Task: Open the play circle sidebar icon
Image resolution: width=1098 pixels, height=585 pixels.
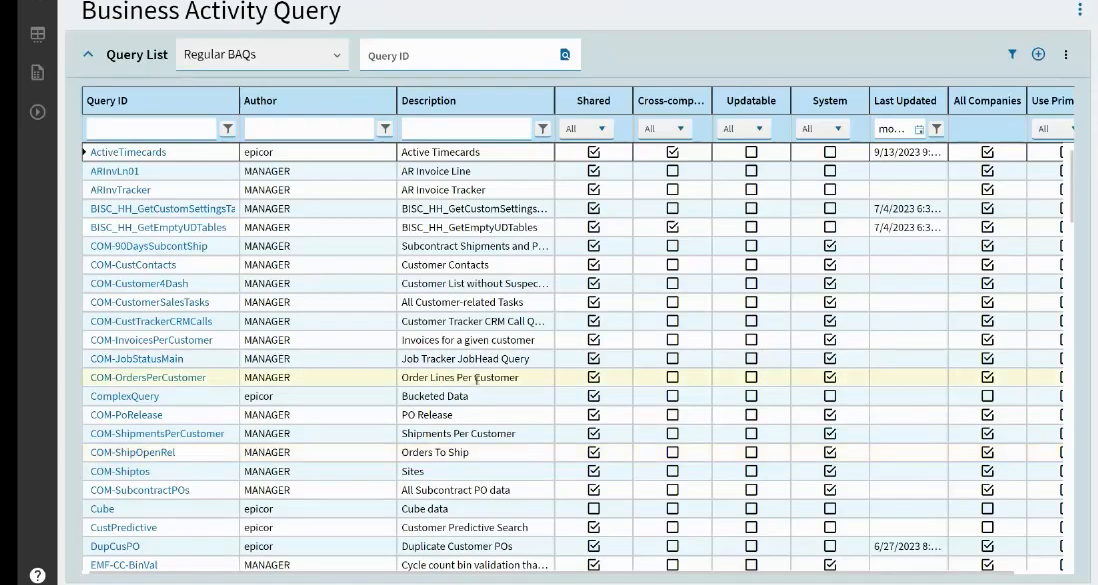Action: (38, 111)
